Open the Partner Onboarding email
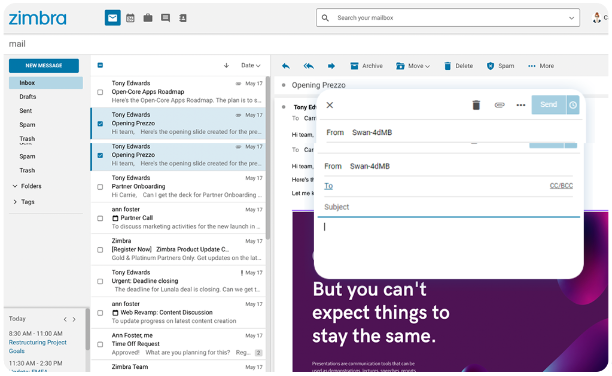The height and width of the screenshot is (376, 612). point(178,187)
